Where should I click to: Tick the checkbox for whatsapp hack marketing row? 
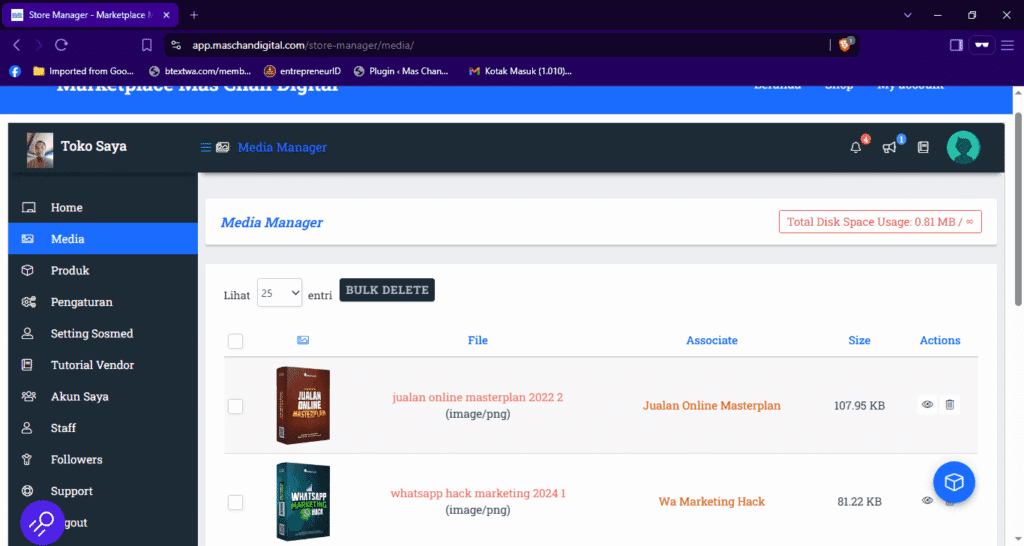pos(236,502)
